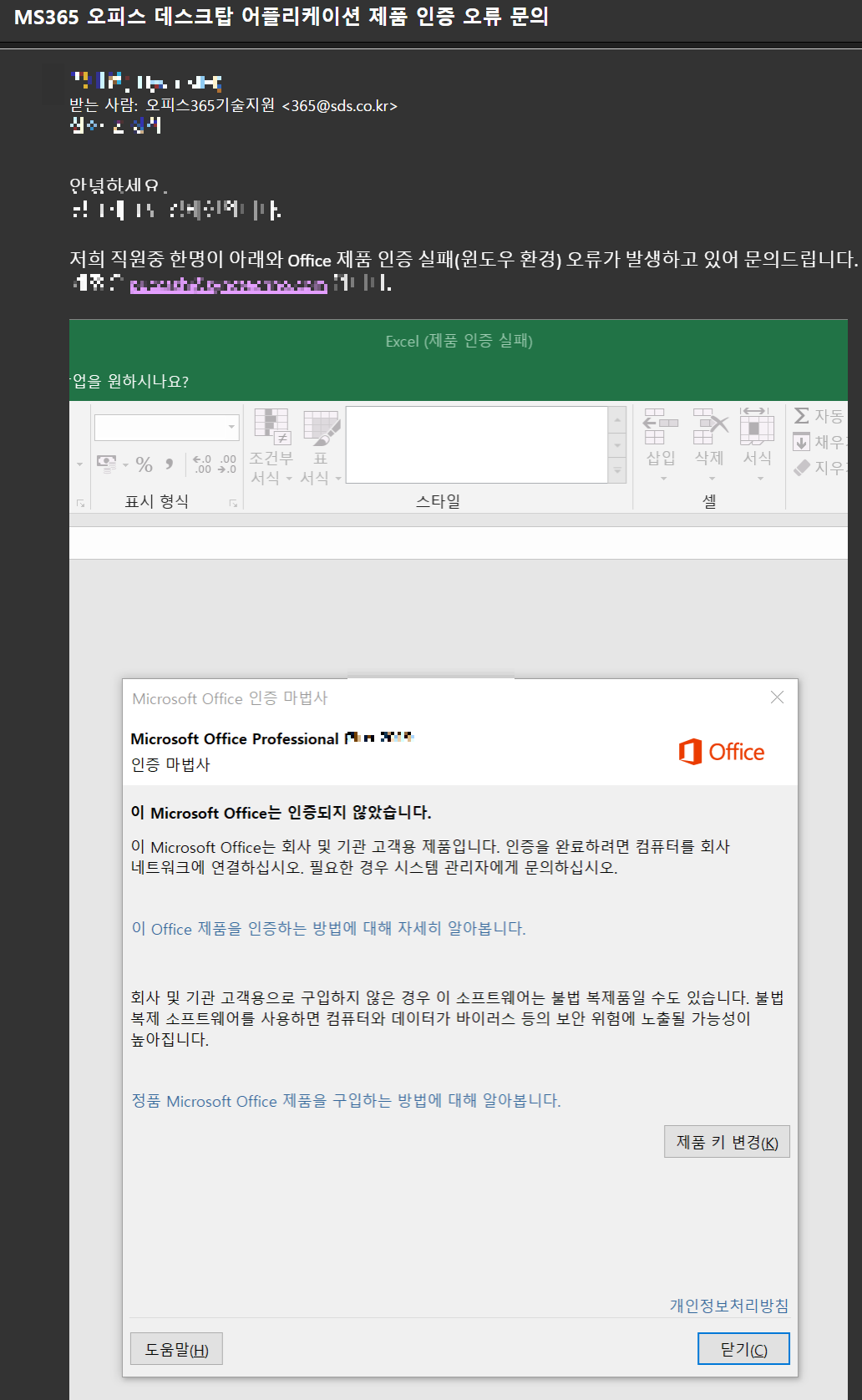Viewport: 862px width, 1400px height.
Task: Apply Comma Style number format
Action: tap(169, 464)
